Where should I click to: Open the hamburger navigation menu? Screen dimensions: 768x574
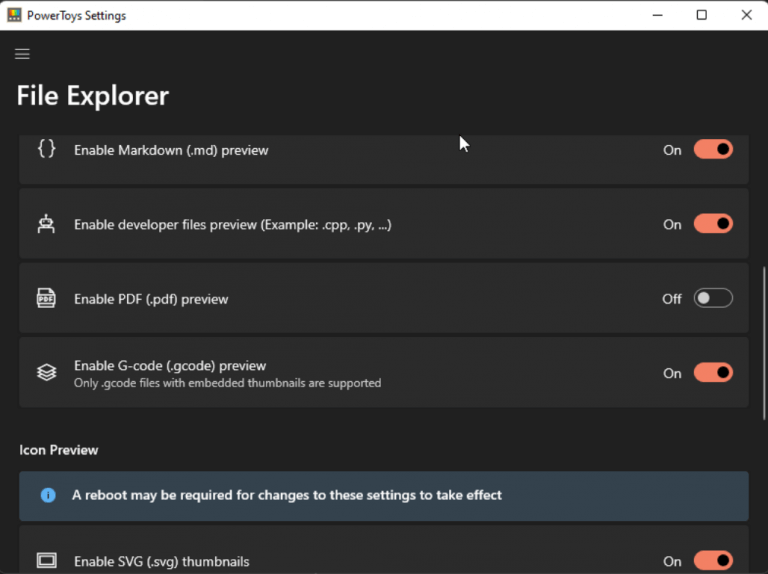click(x=22, y=54)
